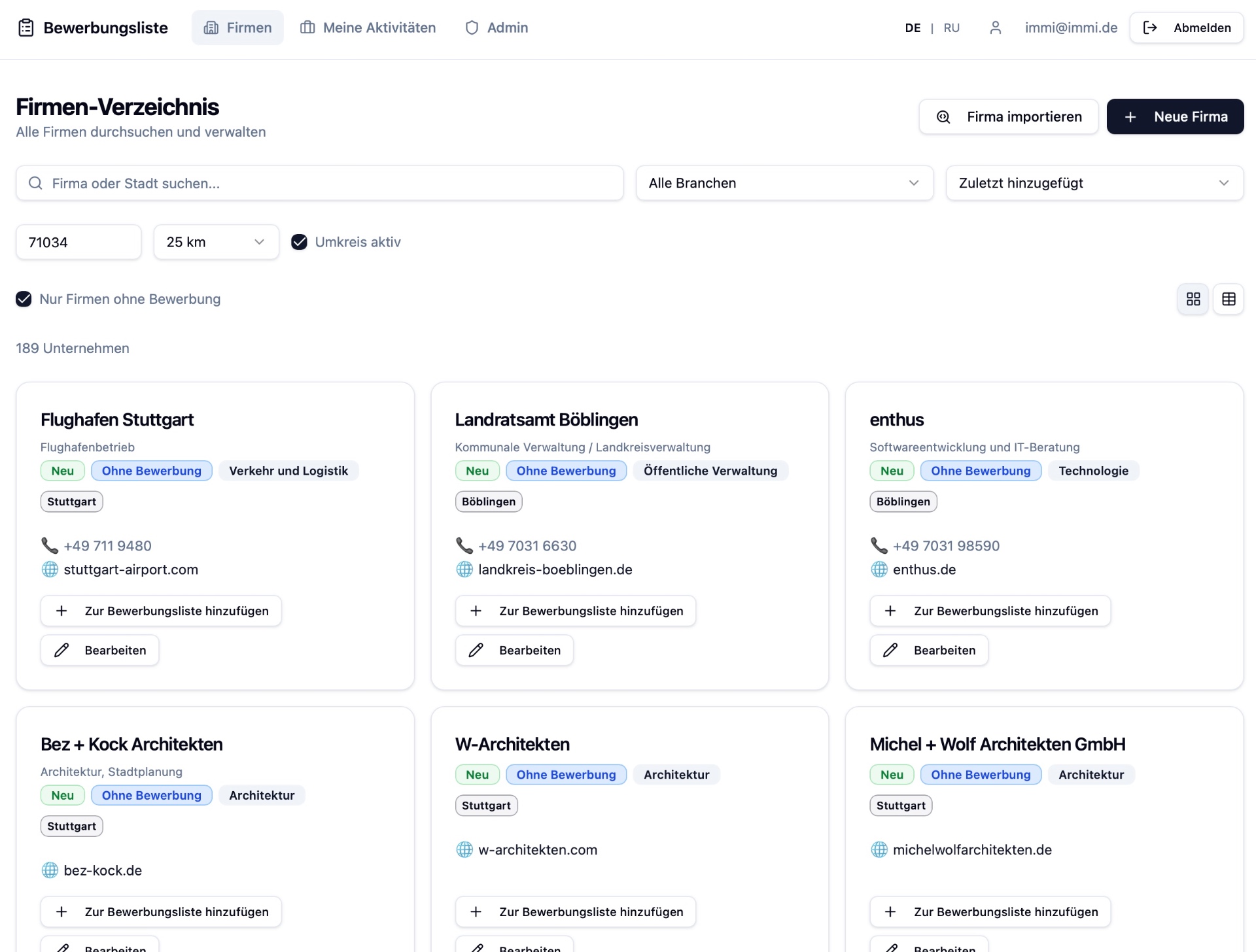This screenshot has height=952, width=1256.
Task: Switch to table view icon
Action: pos(1229,299)
